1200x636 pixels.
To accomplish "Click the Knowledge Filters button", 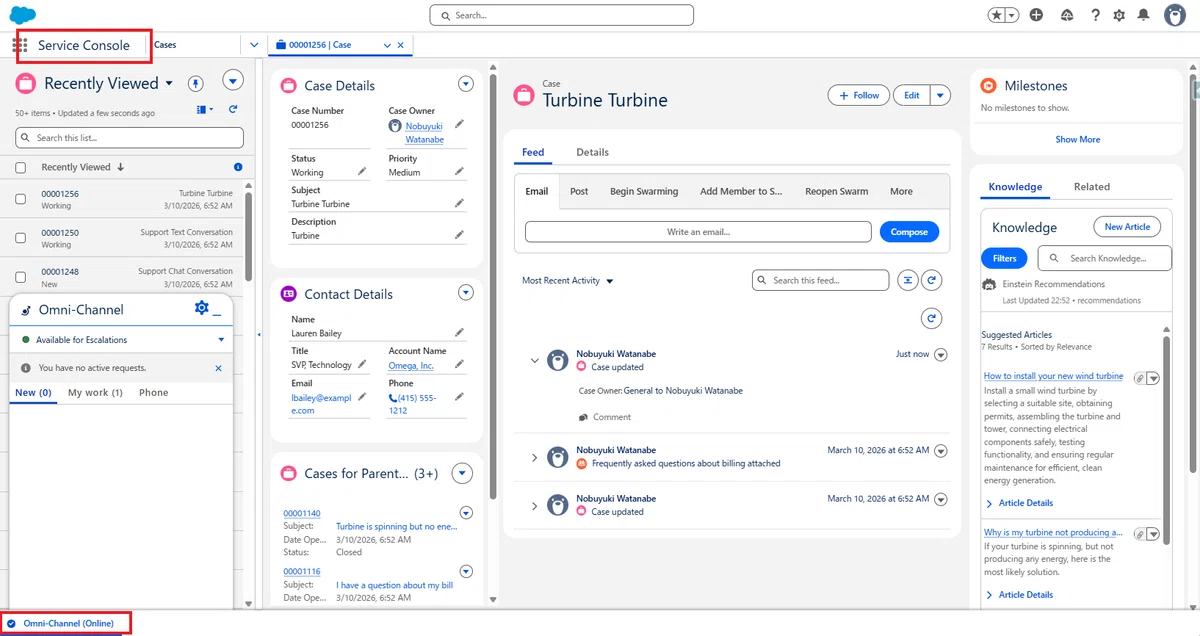I will [1004, 258].
